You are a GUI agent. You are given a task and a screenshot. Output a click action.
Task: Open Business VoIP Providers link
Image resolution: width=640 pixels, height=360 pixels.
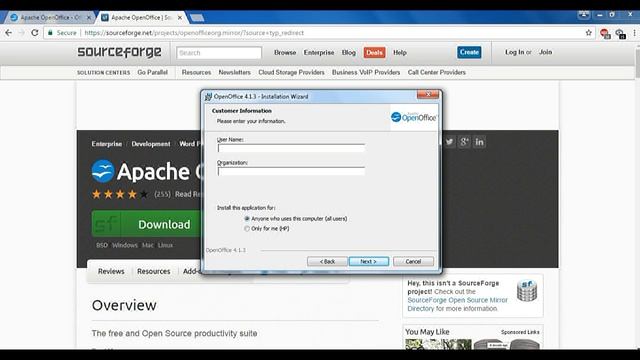click(366, 72)
